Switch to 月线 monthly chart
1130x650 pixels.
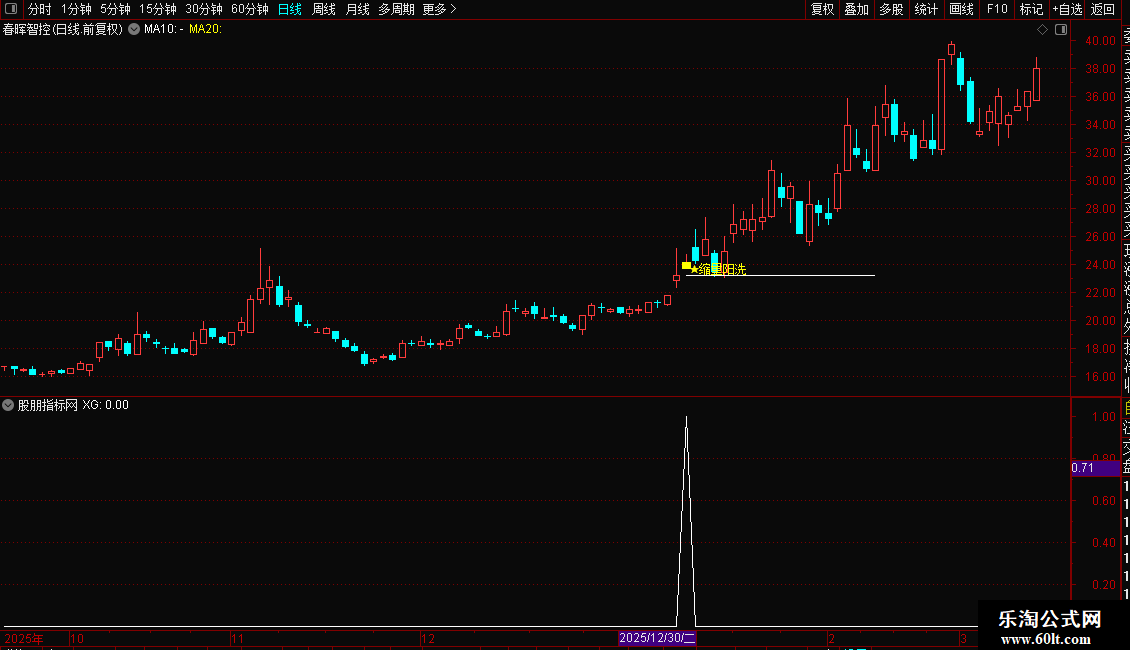(x=357, y=9)
